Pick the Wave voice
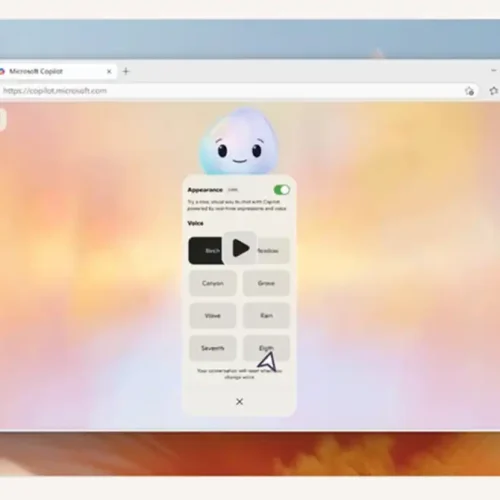This screenshot has height=500, width=500. point(213,316)
